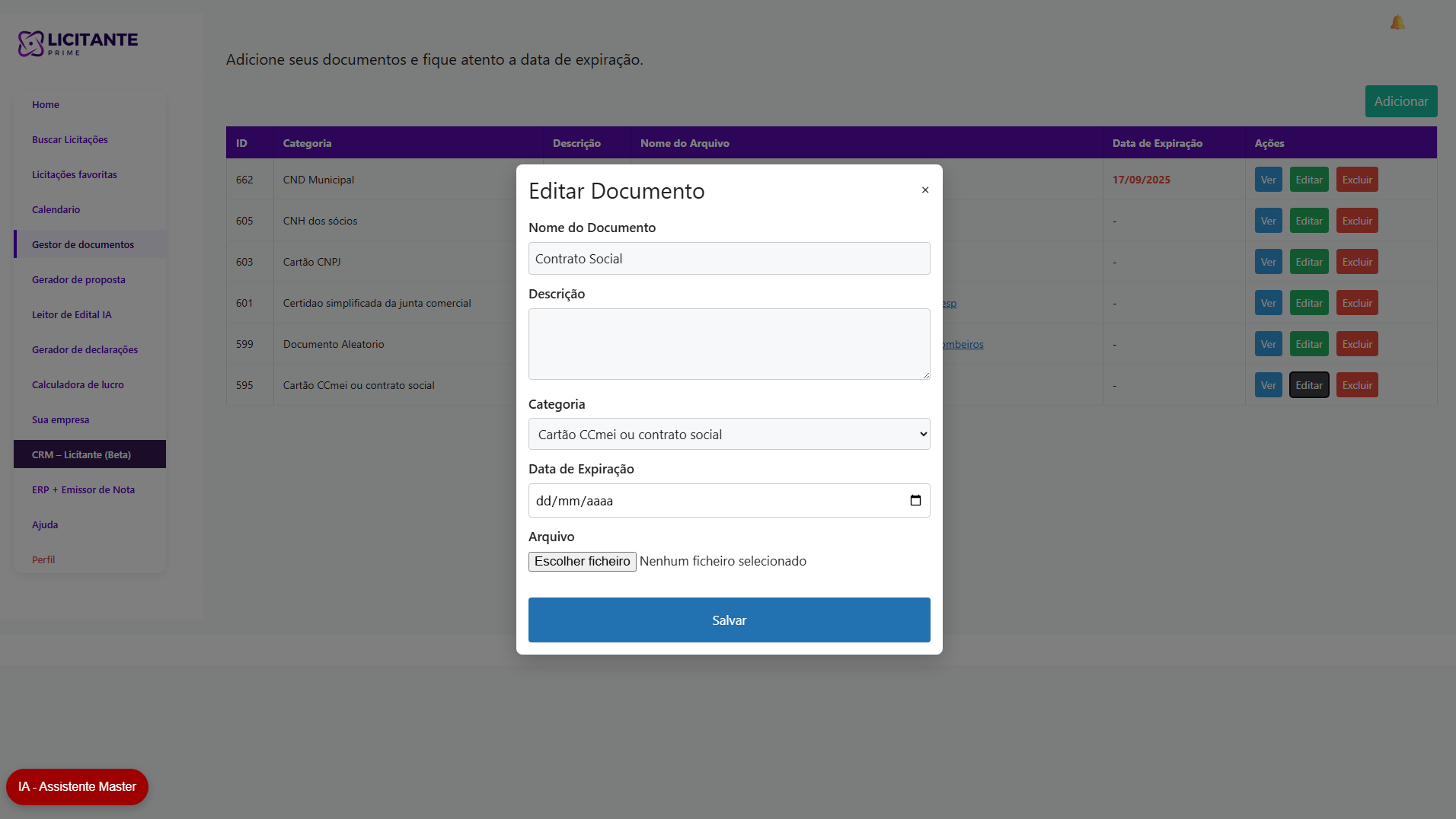Viewport: 1456px width, 819px height.
Task: Open the Categoria dropdown
Action: pyautogui.click(x=729, y=435)
